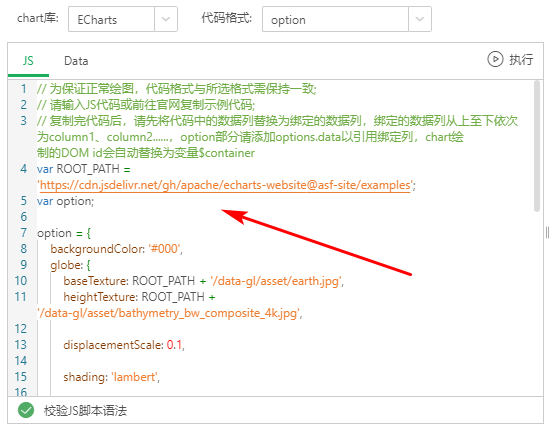Place cursor on the var option line

point(65,201)
